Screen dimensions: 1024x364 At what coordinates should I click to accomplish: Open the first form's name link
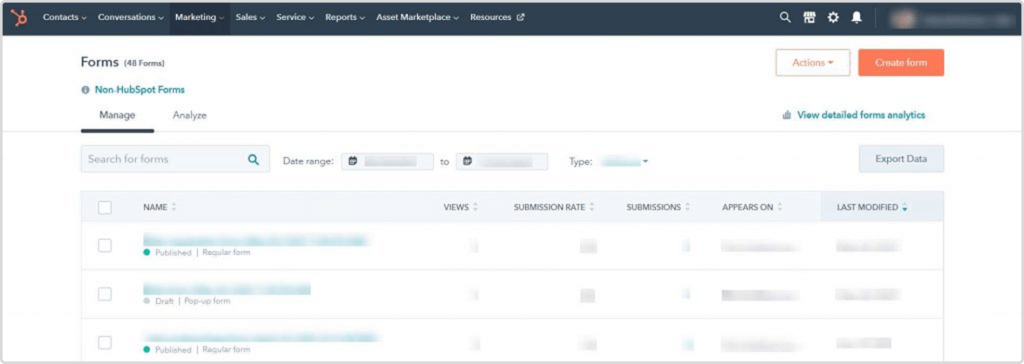pyautogui.click(x=255, y=240)
